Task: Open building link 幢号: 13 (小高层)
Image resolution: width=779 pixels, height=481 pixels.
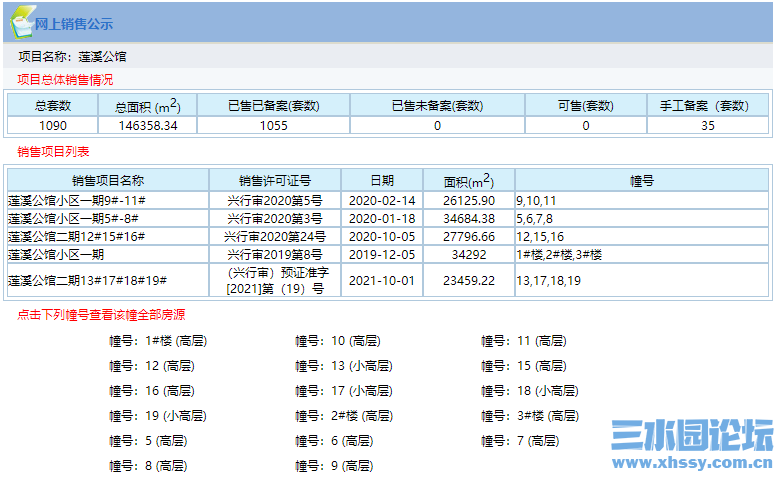Action: tap(344, 366)
